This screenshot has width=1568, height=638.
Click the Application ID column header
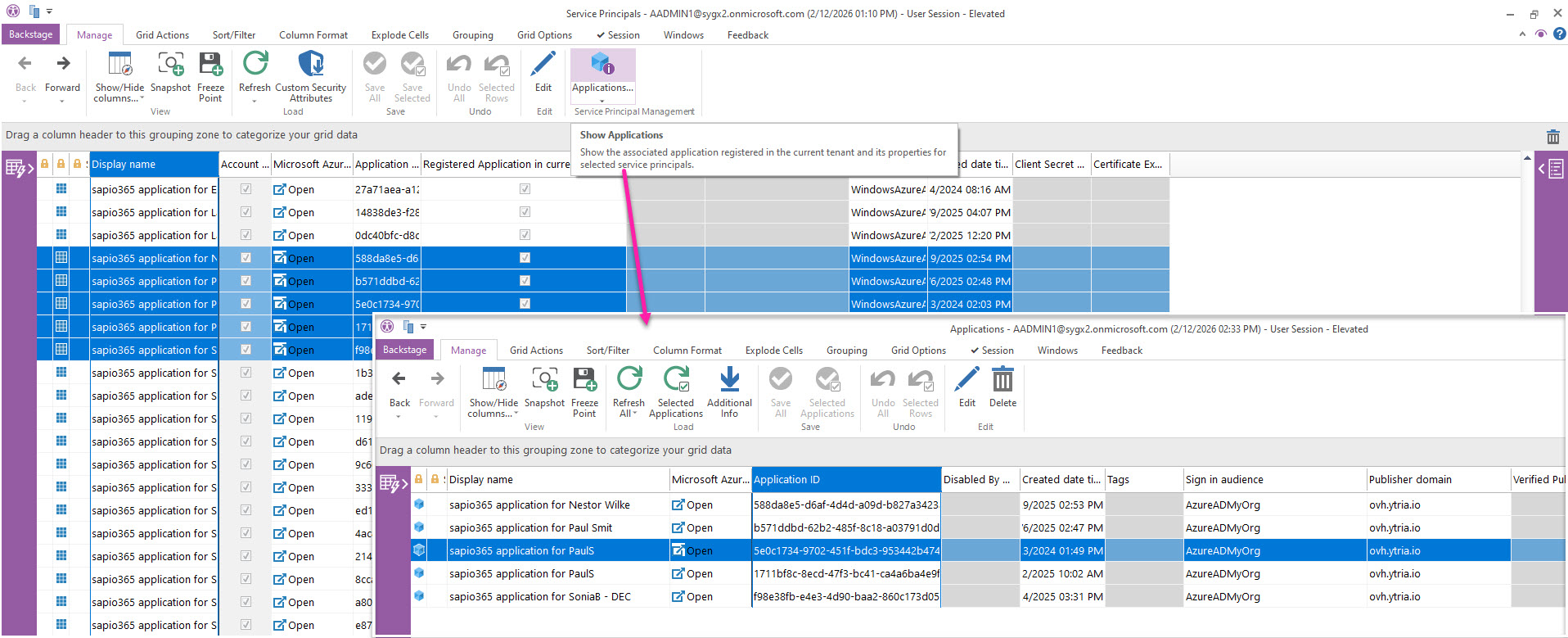[845, 480]
